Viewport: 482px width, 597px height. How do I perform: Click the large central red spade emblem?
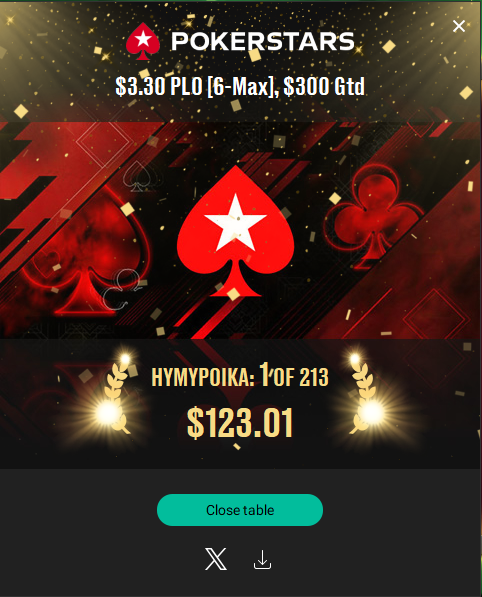[x=236, y=231]
